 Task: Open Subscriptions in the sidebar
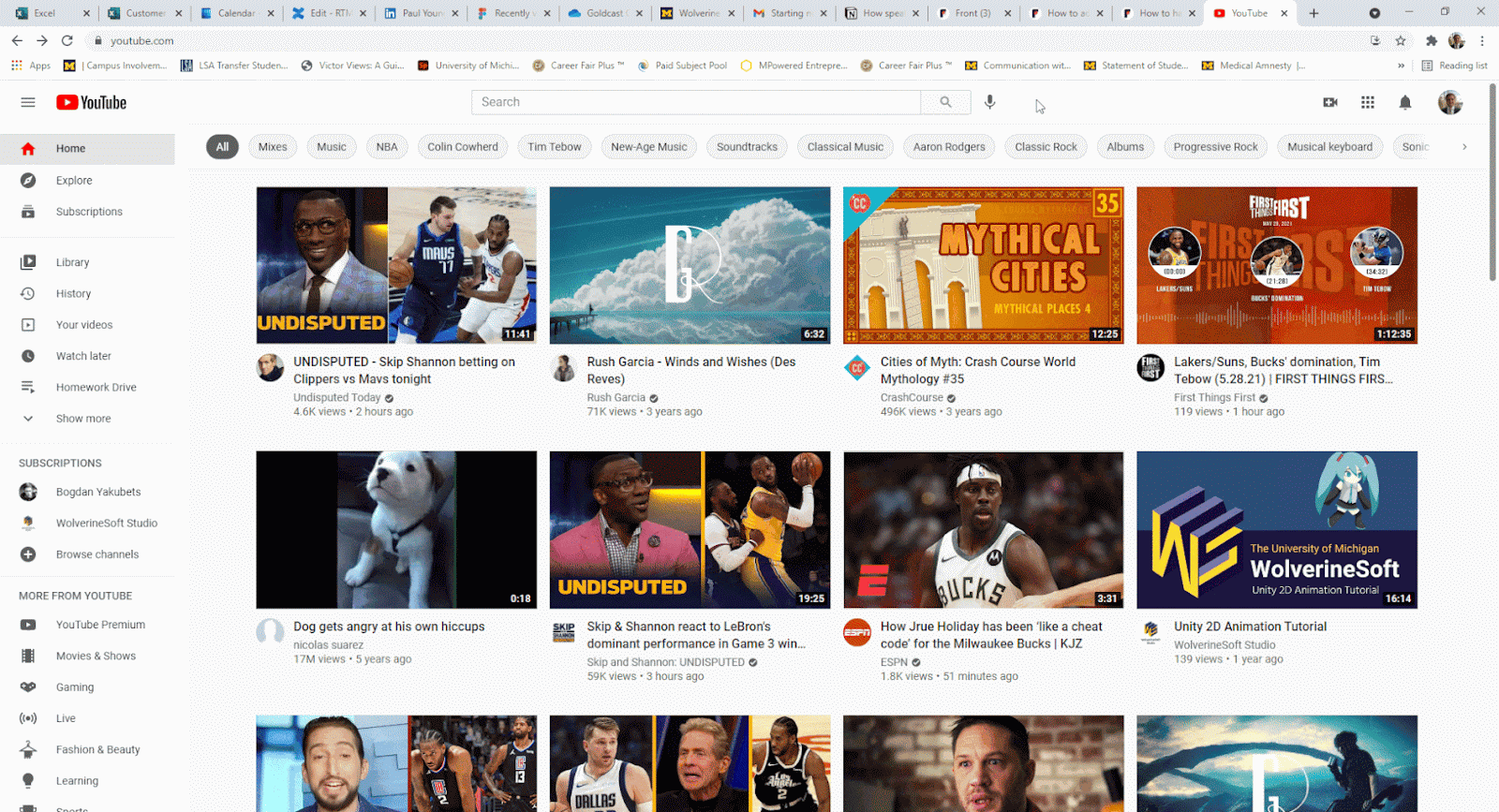point(87,212)
